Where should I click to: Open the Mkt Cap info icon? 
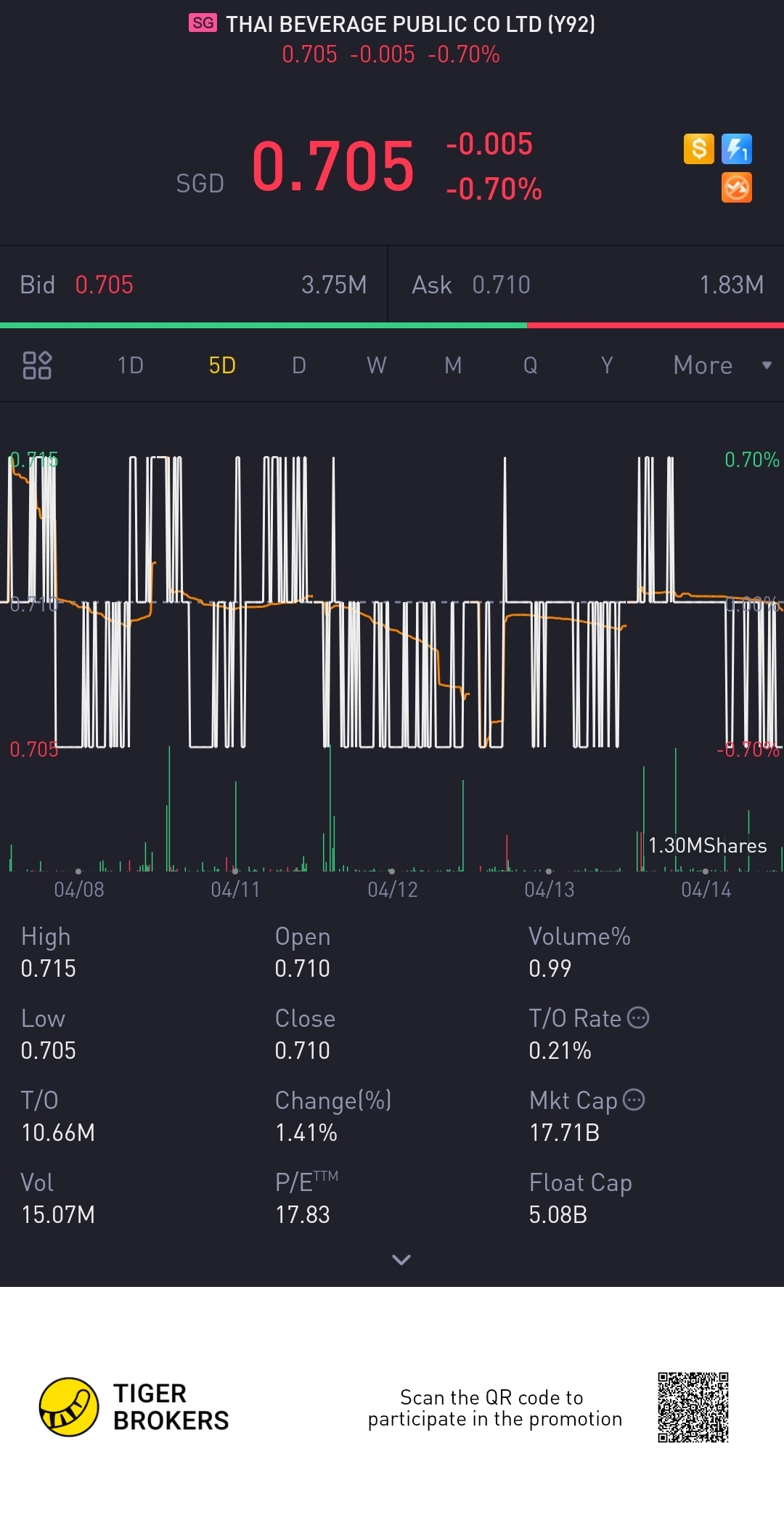(x=634, y=1100)
